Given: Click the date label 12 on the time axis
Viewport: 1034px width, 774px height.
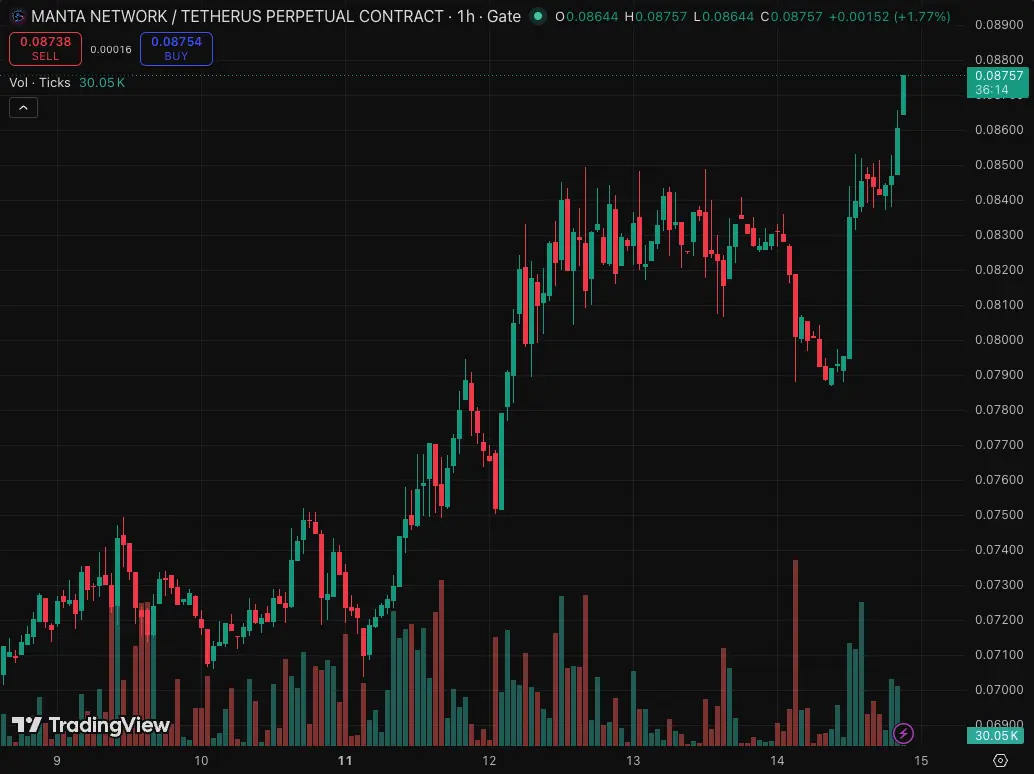Looking at the screenshot, I should 489,761.
